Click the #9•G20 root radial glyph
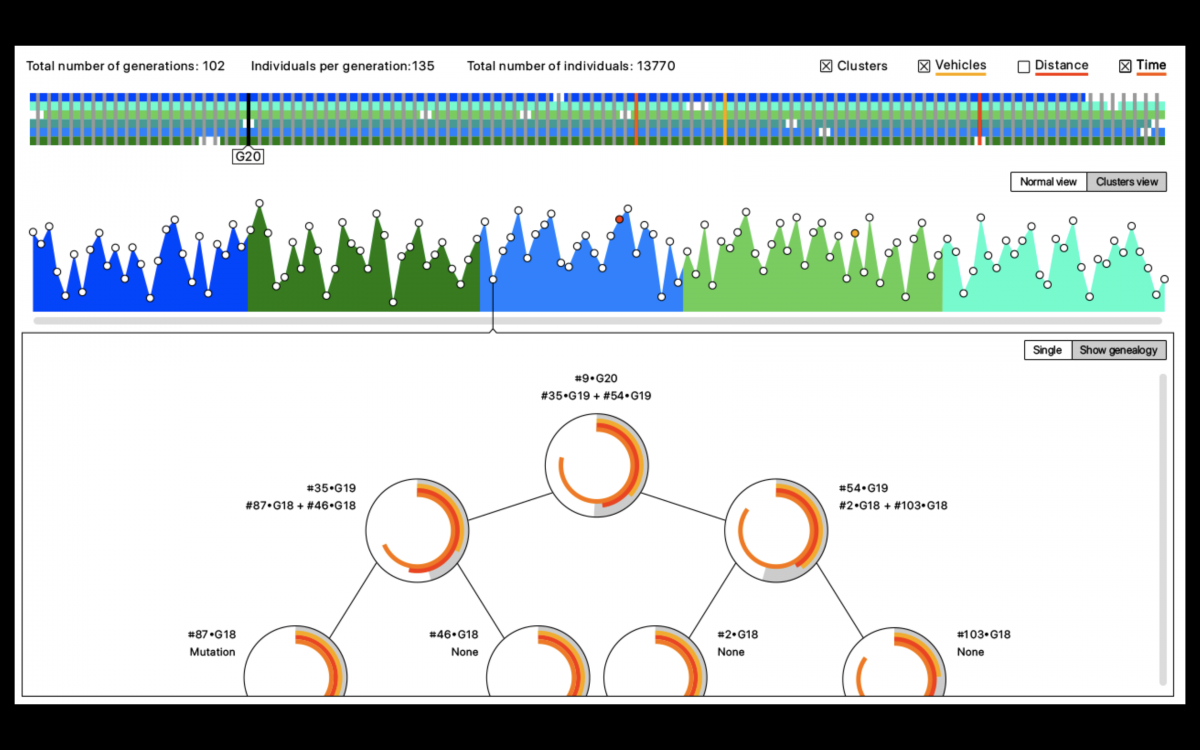Screen dimensions: 1200x750 click(597, 466)
